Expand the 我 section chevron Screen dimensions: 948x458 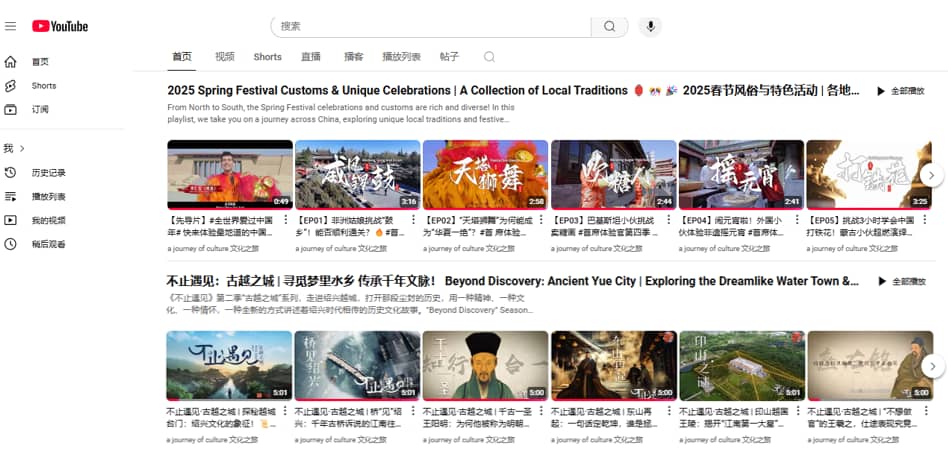(22, 148)
